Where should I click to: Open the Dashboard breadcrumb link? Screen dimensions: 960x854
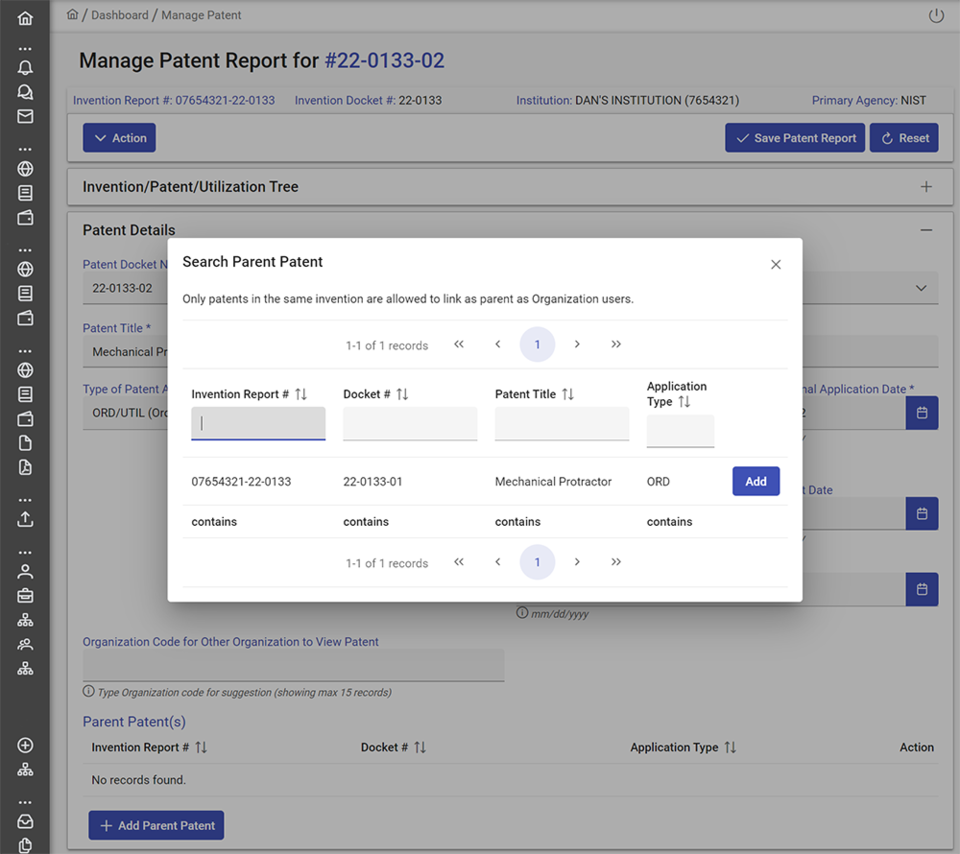pyautogui.click(x=120, y=15)
